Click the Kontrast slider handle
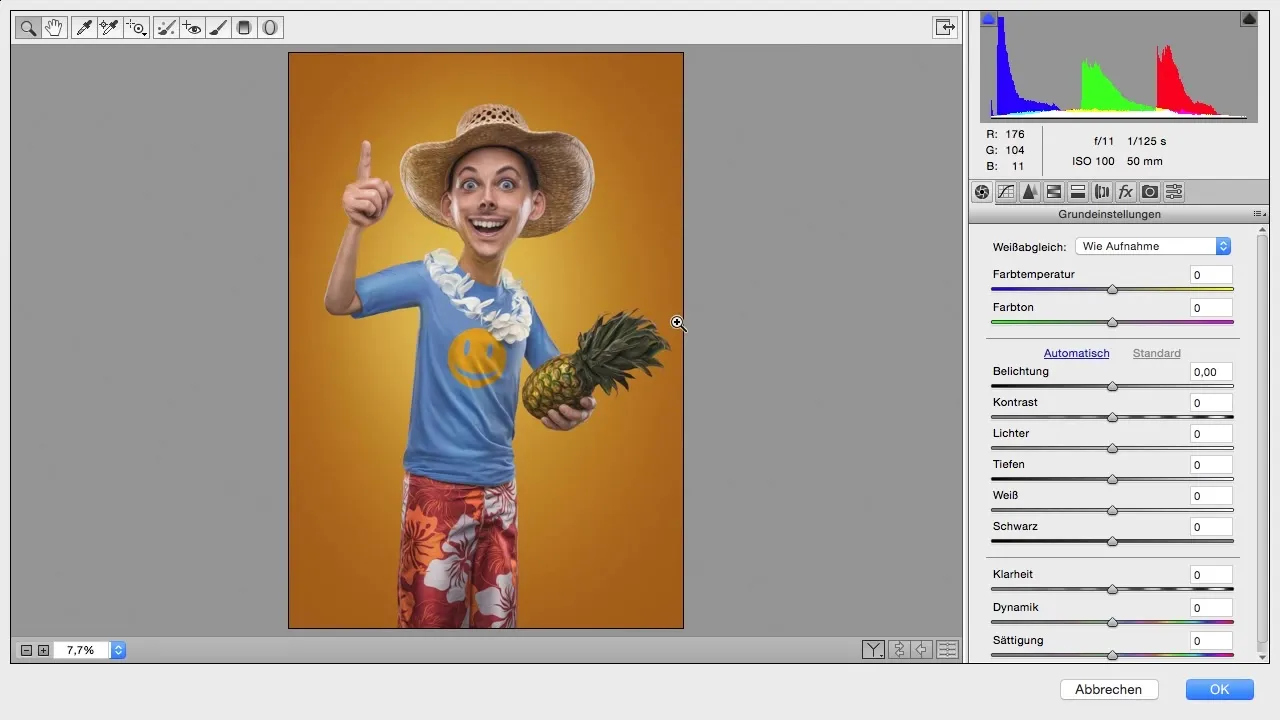Image resolution: width=1280 pixels, height=720 pixels. [x=1112, y=418]
